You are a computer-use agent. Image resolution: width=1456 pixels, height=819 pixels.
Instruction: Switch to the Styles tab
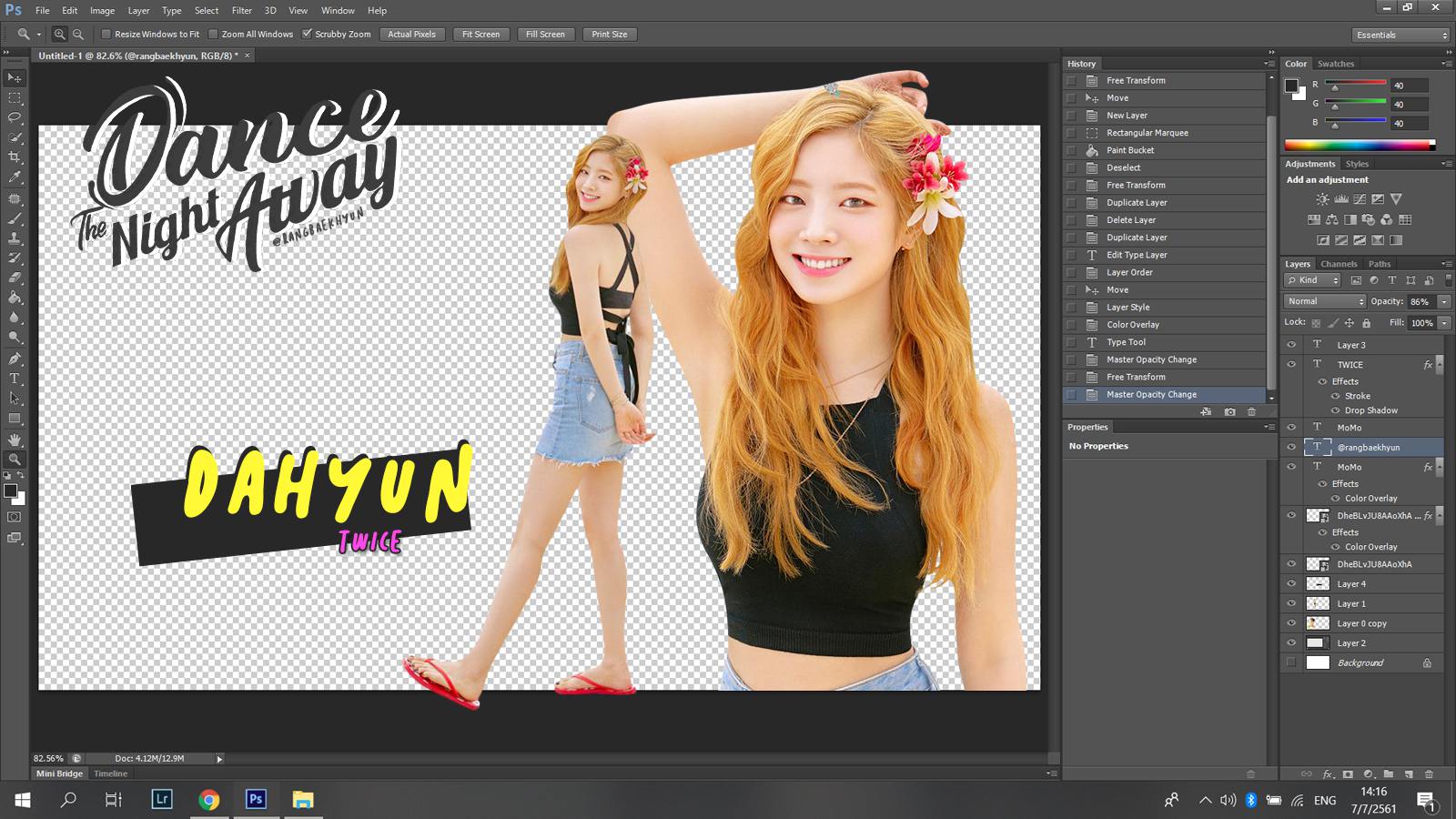point(1357,164)
